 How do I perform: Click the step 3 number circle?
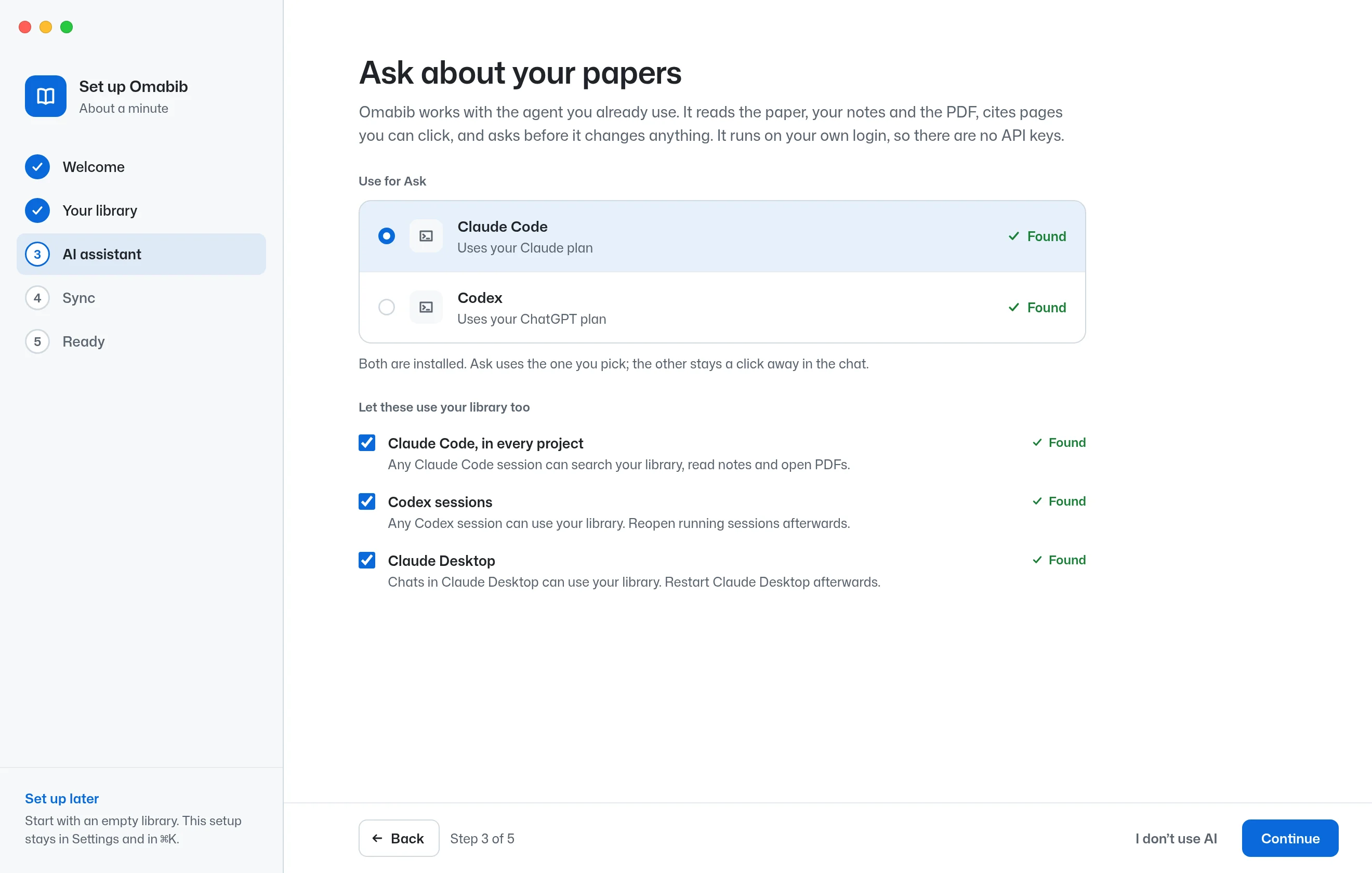pos(37,255)
